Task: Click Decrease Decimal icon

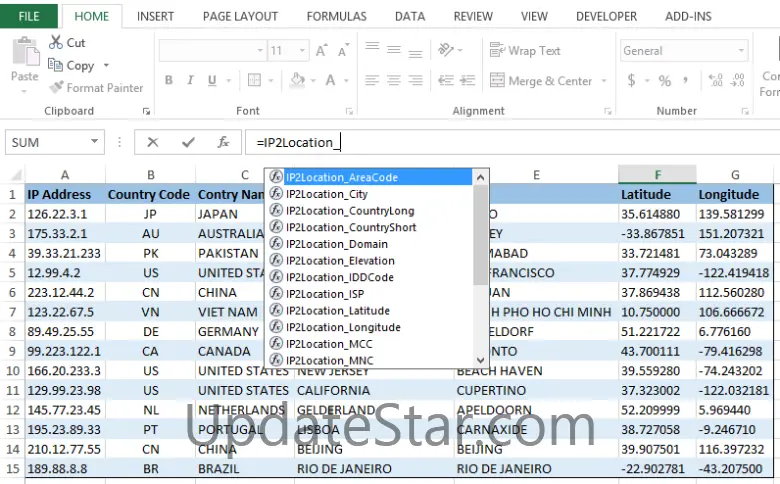Action: [x=737, y=80]
